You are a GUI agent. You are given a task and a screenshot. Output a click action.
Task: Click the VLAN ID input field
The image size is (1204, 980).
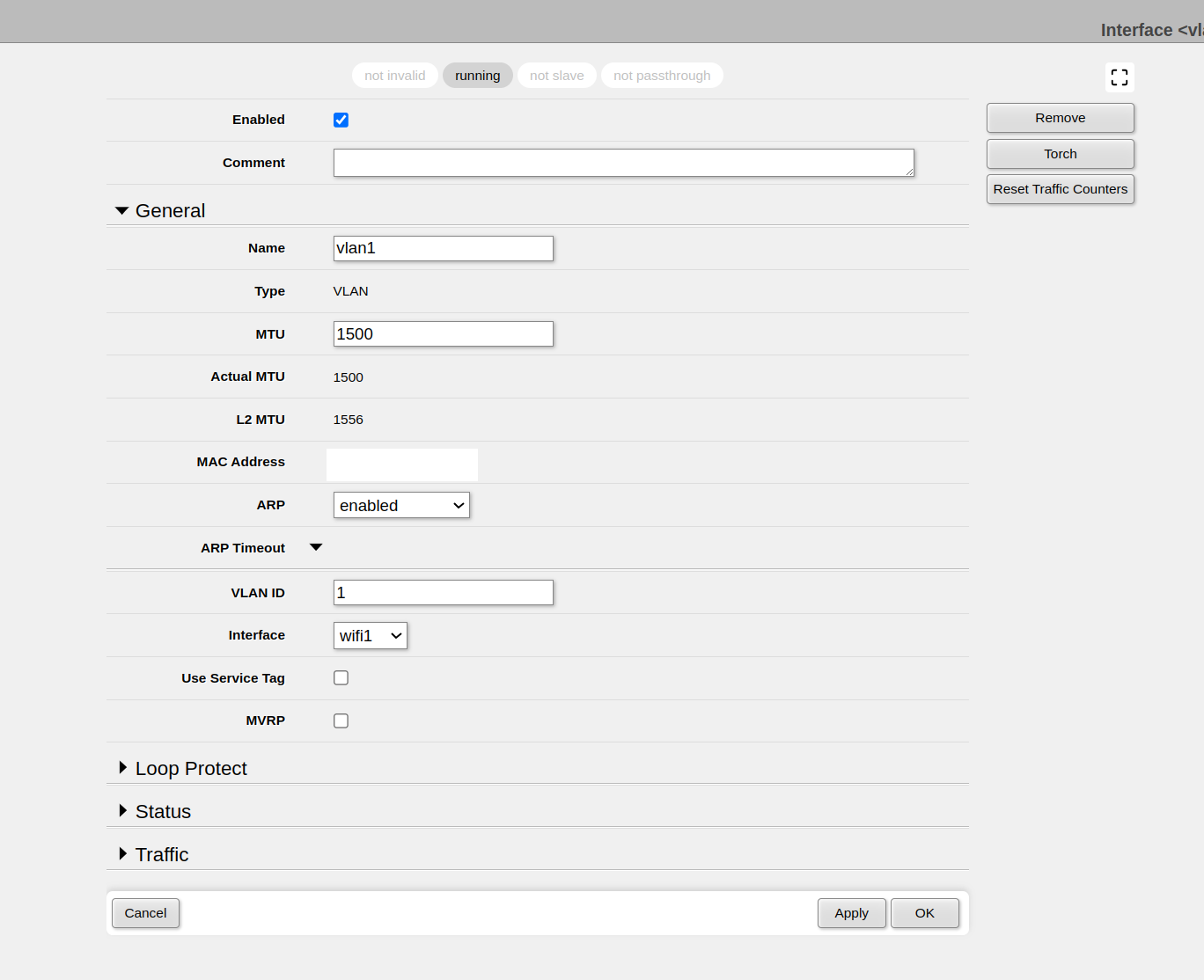click(x=444, y=593)
